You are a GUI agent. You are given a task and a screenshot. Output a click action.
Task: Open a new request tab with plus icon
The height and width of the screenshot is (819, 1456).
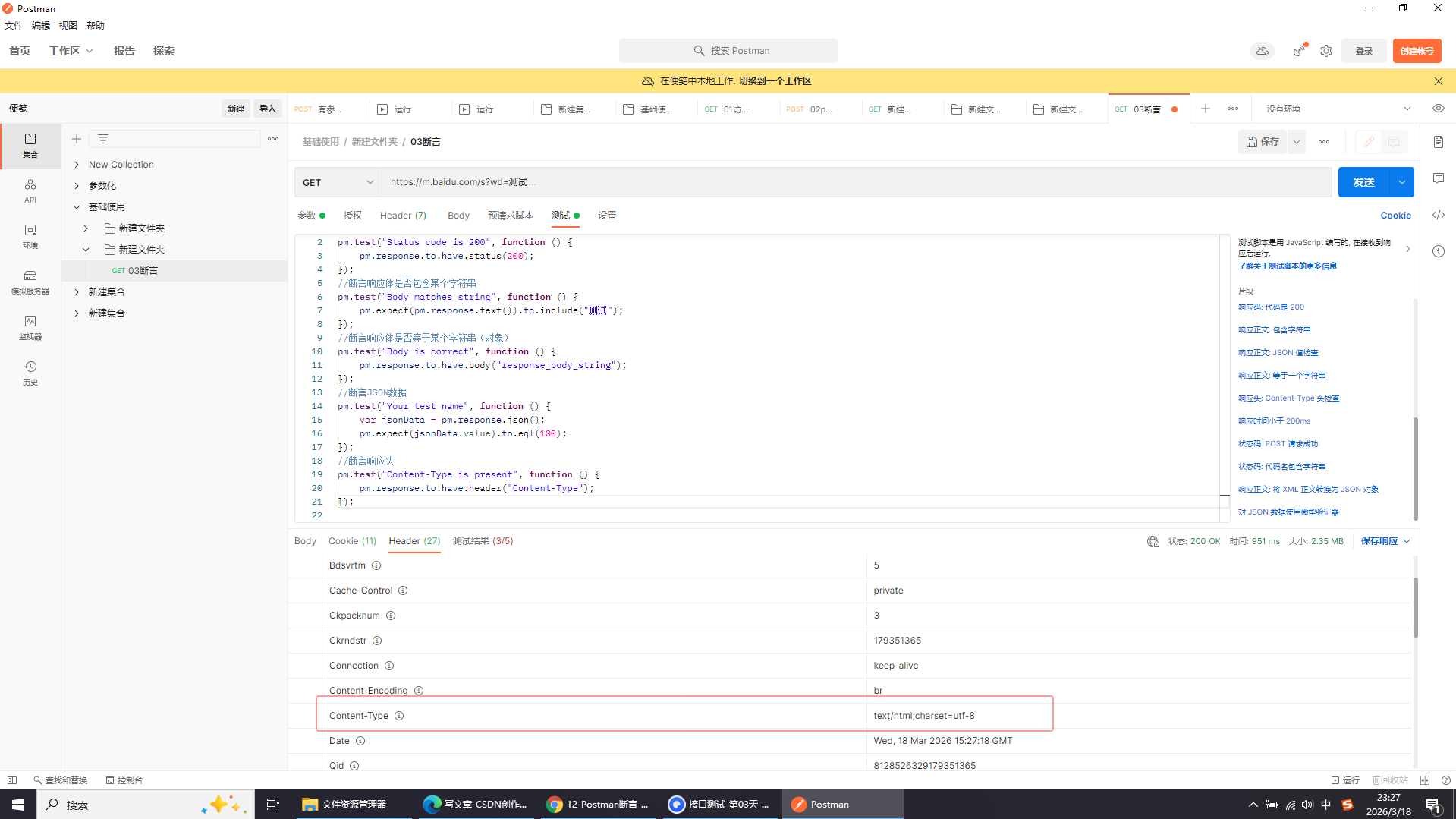coord(1206,109)
